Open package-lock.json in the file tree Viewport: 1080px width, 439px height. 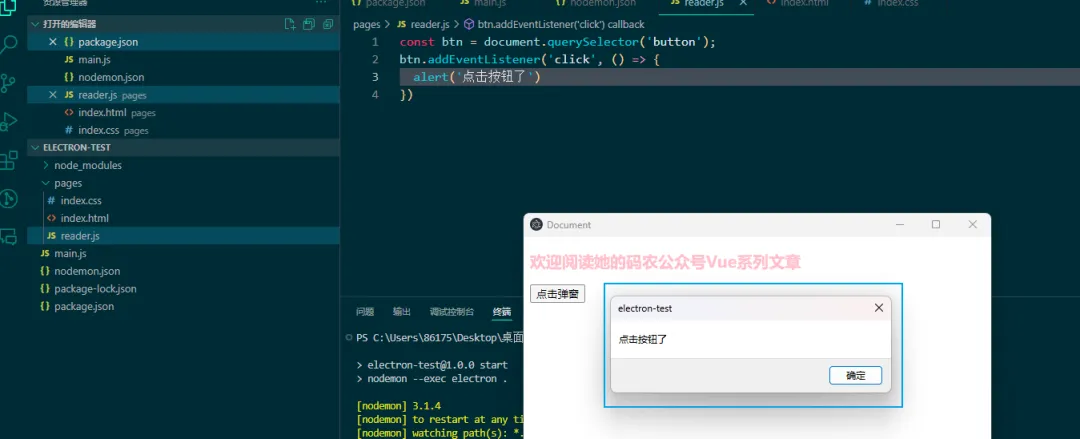[x=96, y=289]
